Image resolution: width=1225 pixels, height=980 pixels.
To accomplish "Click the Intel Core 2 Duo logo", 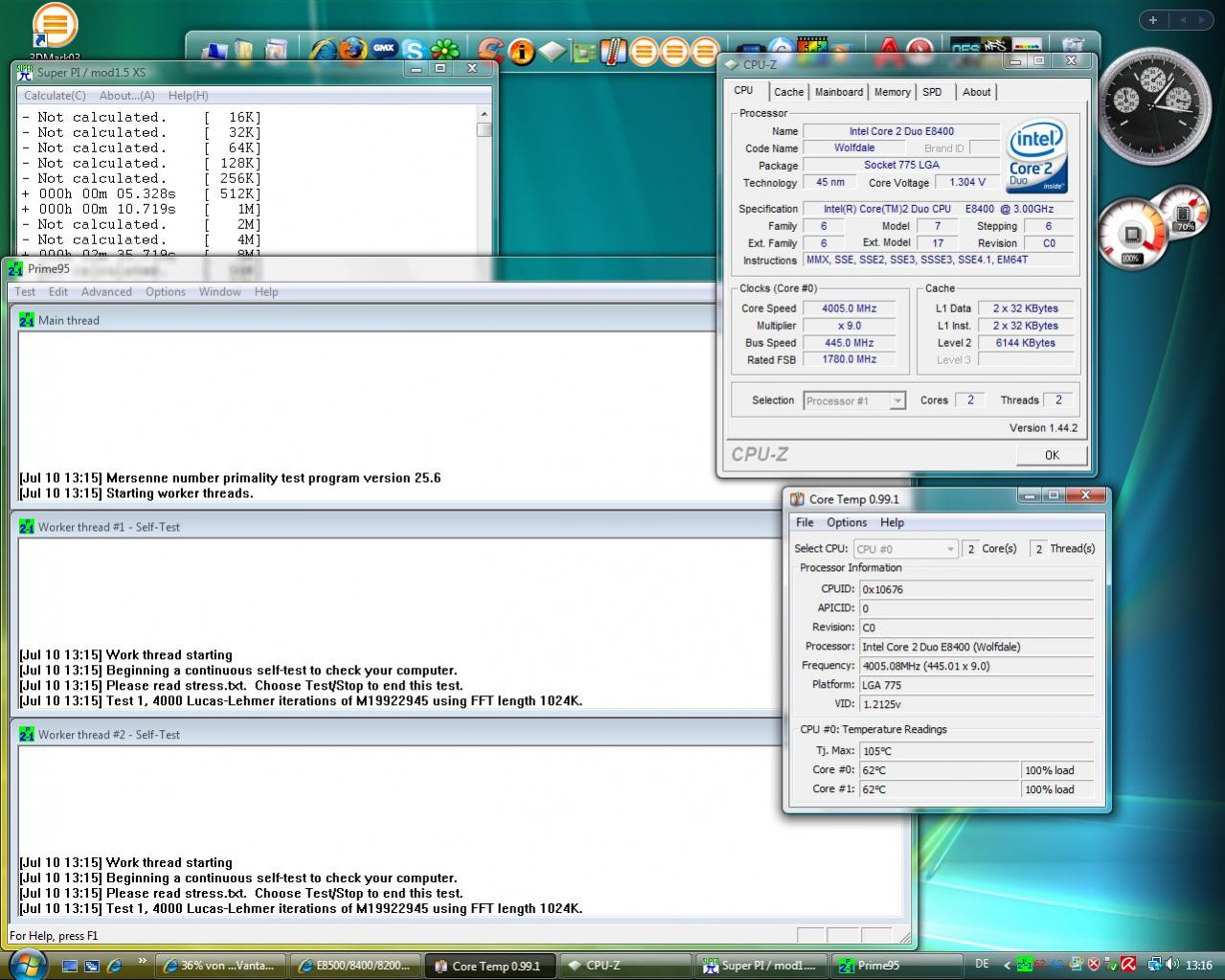I will point(1036,156).
